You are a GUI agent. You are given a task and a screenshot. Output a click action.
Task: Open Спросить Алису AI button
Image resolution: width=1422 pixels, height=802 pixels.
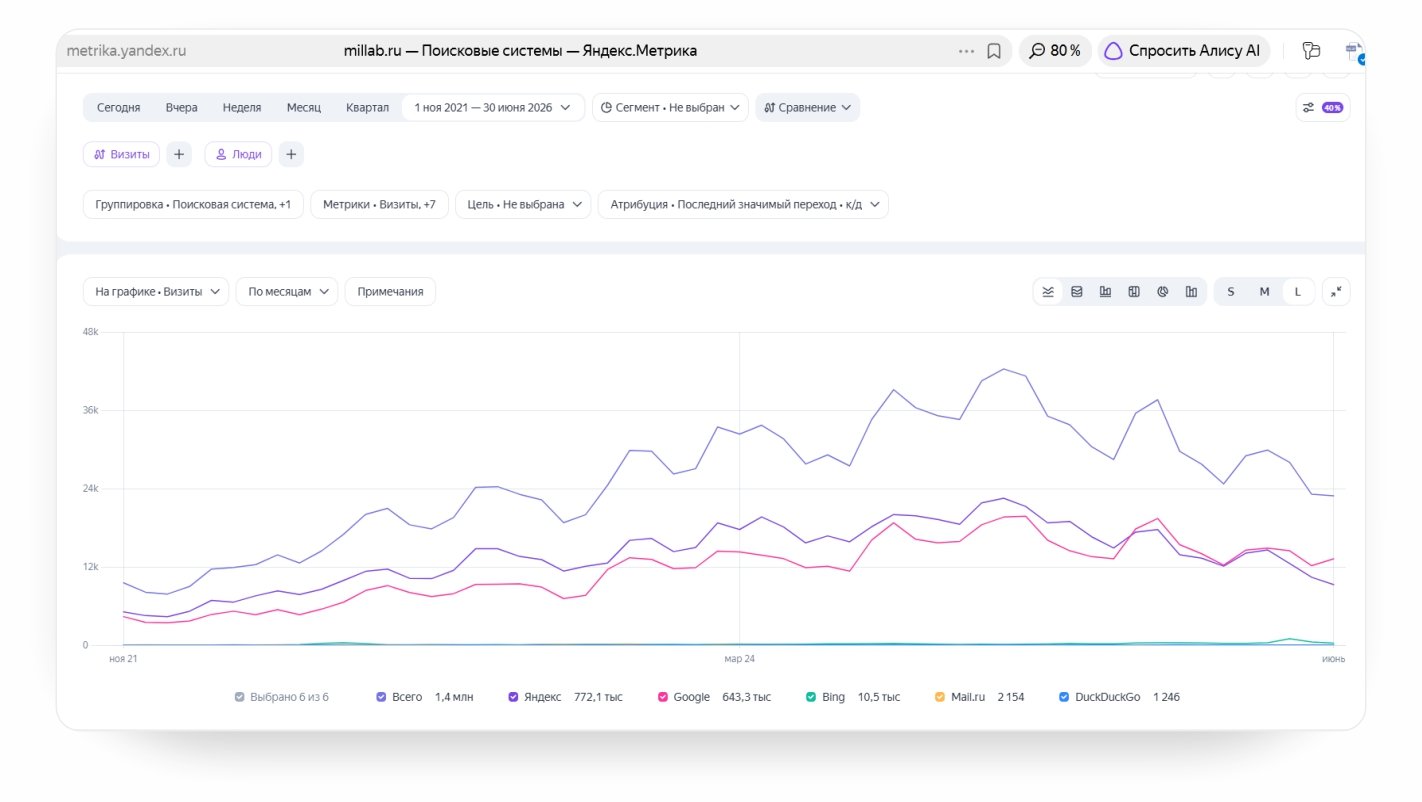pos(1184,51)
